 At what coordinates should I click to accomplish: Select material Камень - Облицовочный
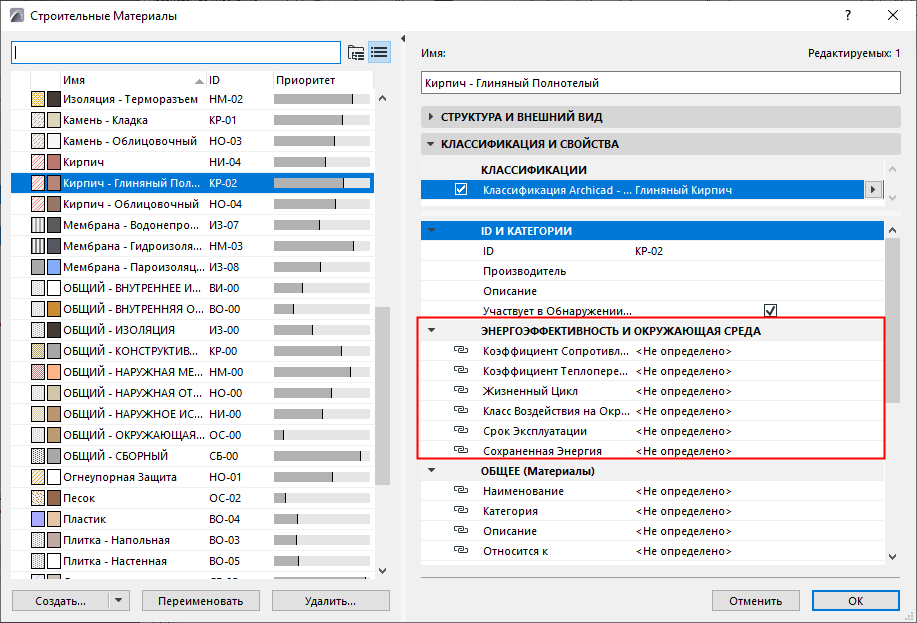(130, 141)
